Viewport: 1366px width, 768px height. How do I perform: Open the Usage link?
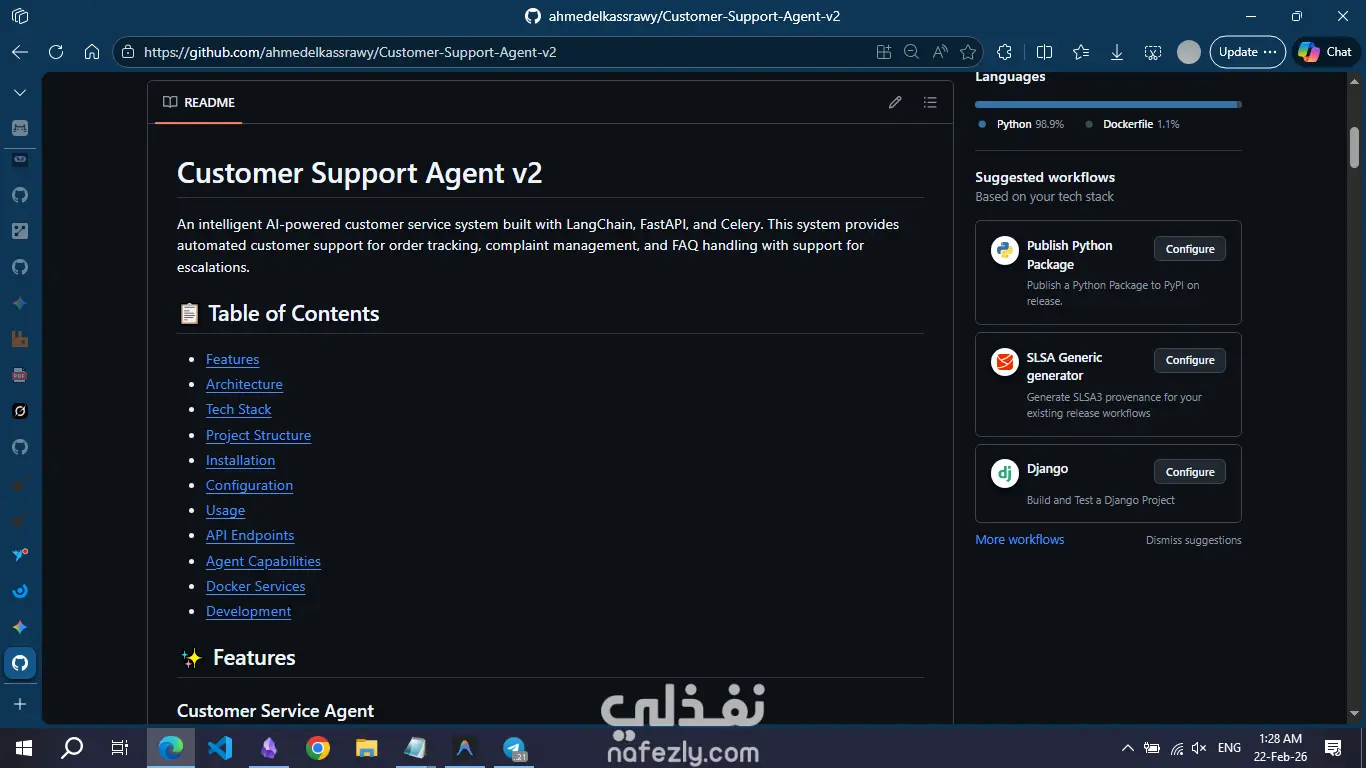point(225,510)
